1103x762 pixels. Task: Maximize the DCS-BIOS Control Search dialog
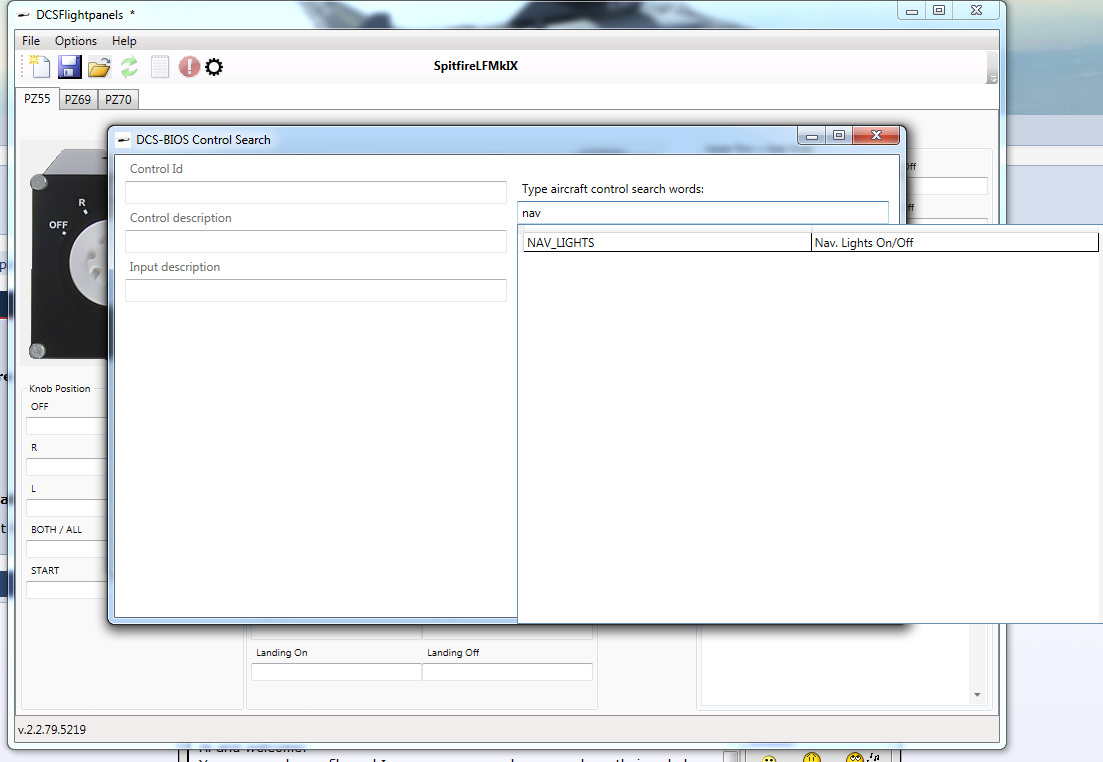tap(839, 135)
